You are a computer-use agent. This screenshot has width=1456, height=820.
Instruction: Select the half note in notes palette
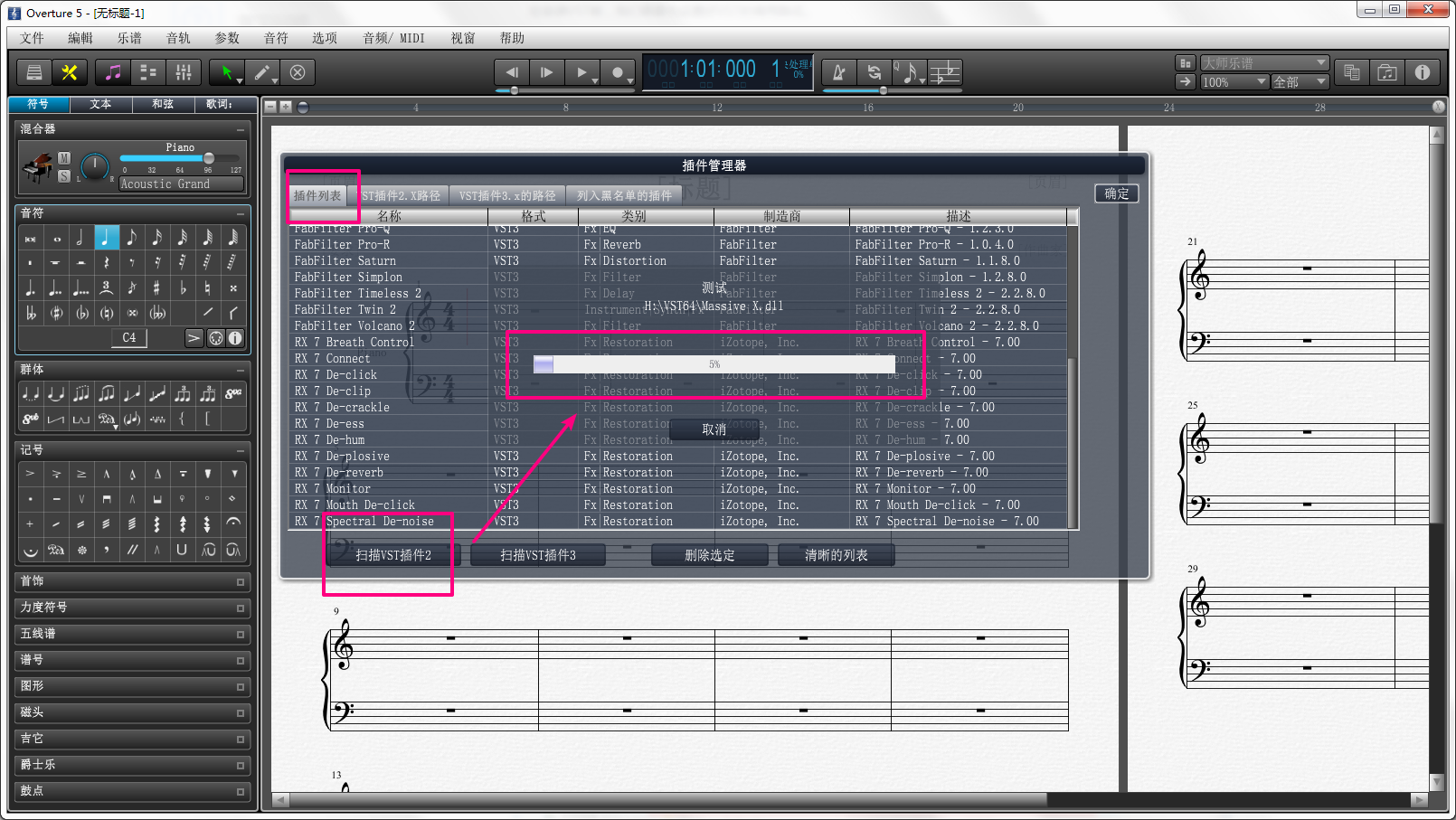click(80, 238)
